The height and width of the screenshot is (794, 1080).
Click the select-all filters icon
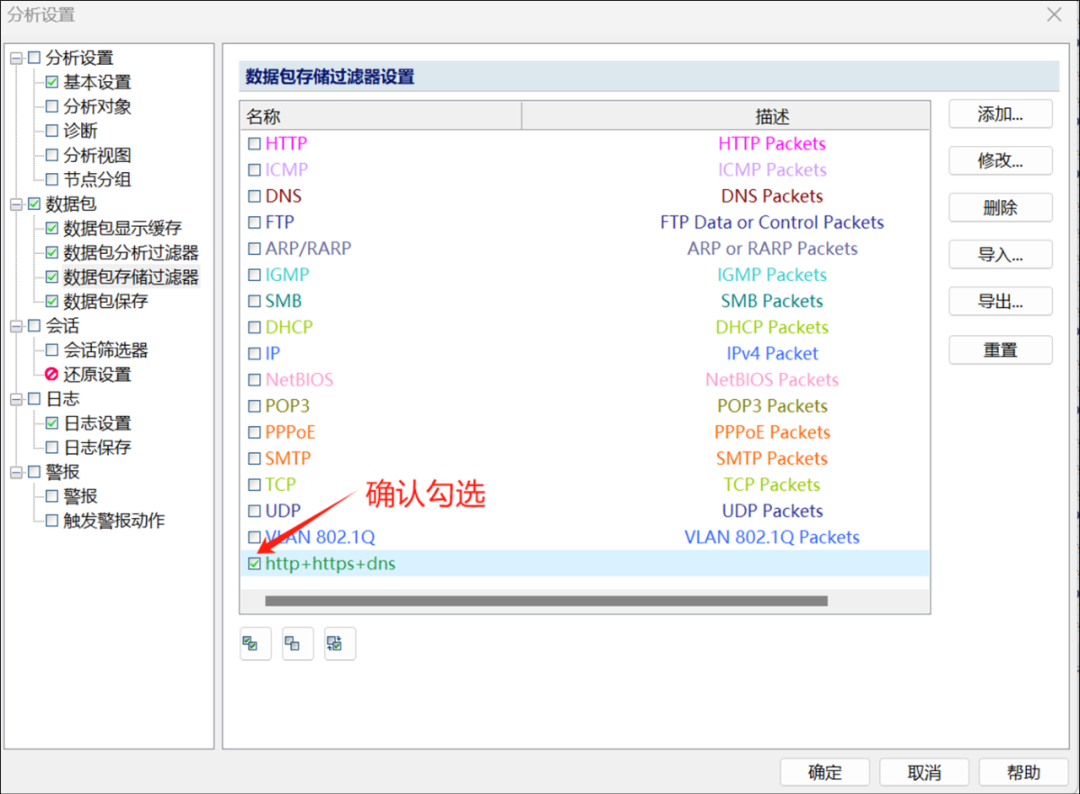click(x=255, y=643)
